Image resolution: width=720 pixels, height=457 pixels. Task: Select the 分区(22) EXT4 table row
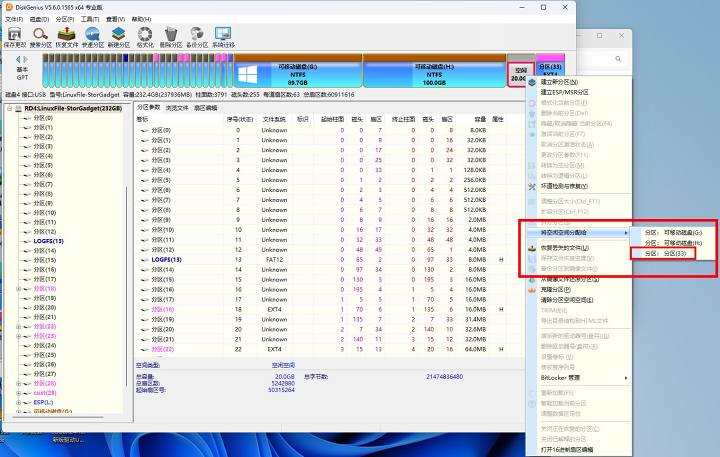pyautogui.click(x=328, y=349)
